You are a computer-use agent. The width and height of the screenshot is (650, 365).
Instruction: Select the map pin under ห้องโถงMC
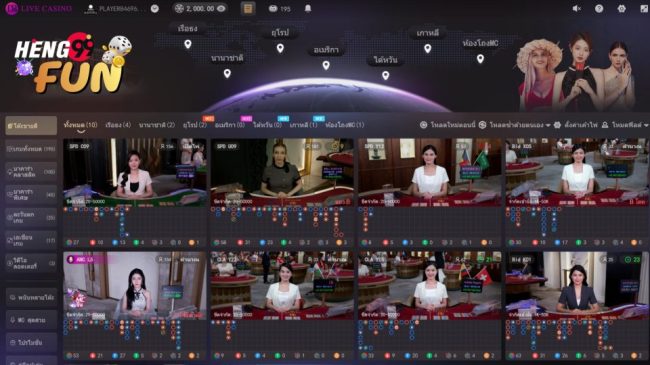tap(480, 59)
